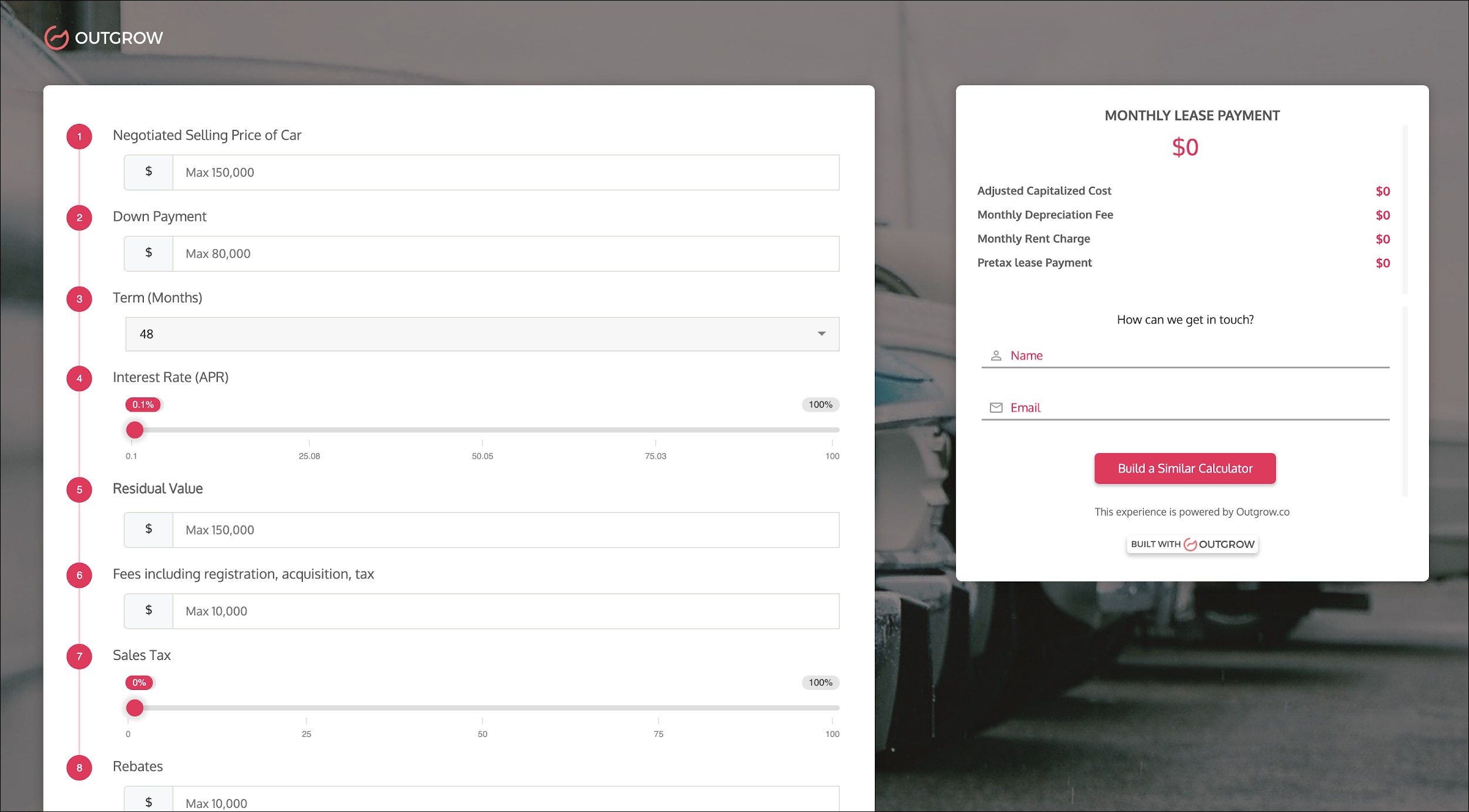Click Build a Similar Calculator button
The height and width of the screenshot is (812, 1469).
[1185, 469]
